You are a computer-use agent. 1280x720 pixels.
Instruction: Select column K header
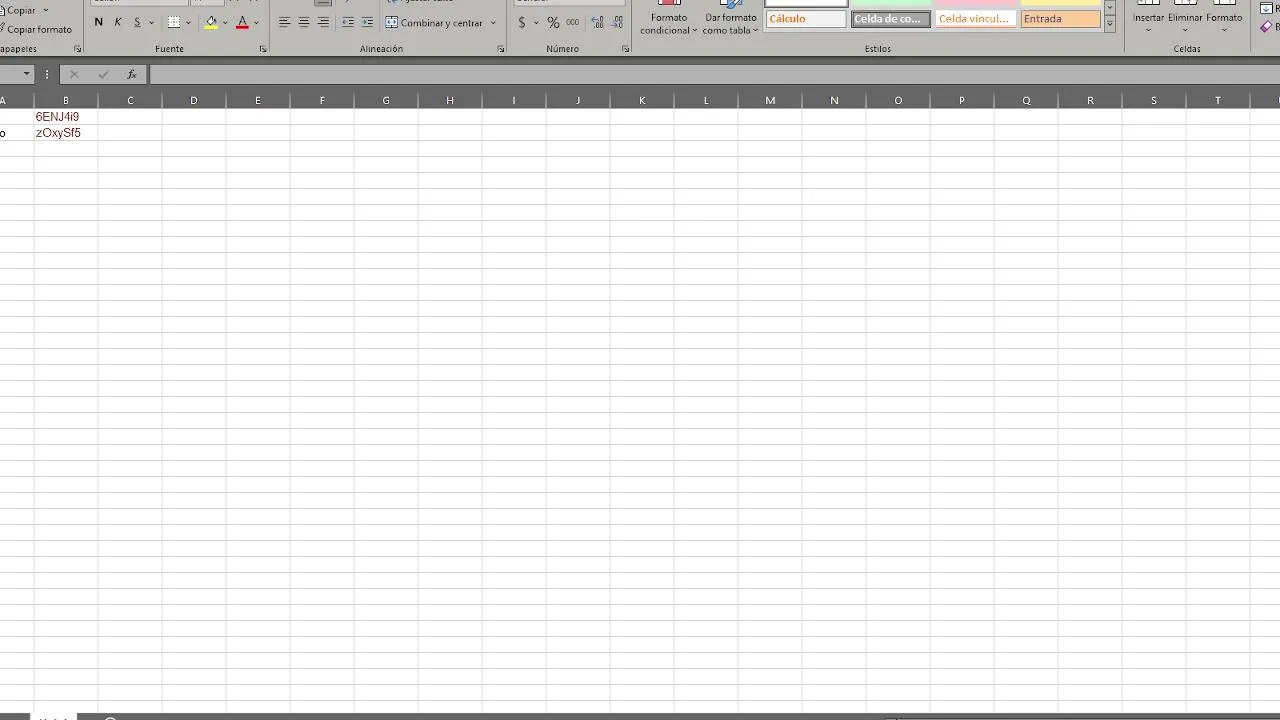coord(642,100)
